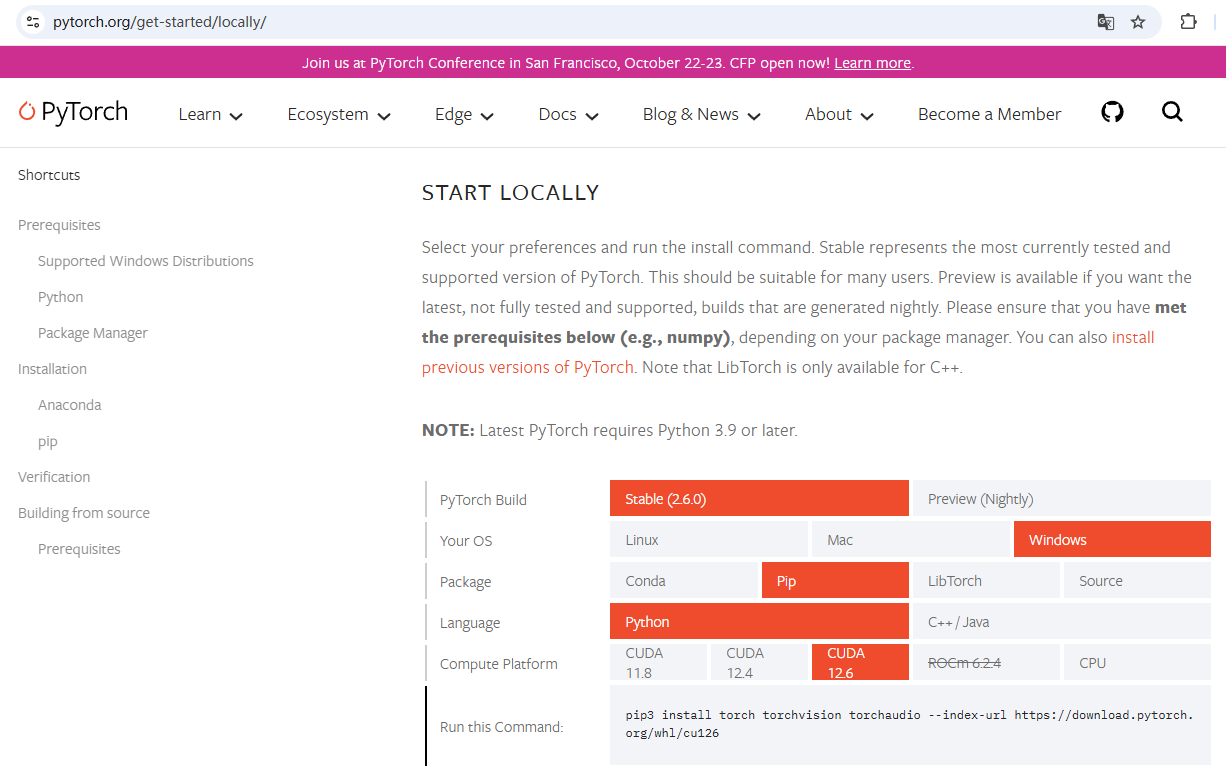The image size is (1226, 778).
Task: Click the Your OS row label
Action: point(466,541)
